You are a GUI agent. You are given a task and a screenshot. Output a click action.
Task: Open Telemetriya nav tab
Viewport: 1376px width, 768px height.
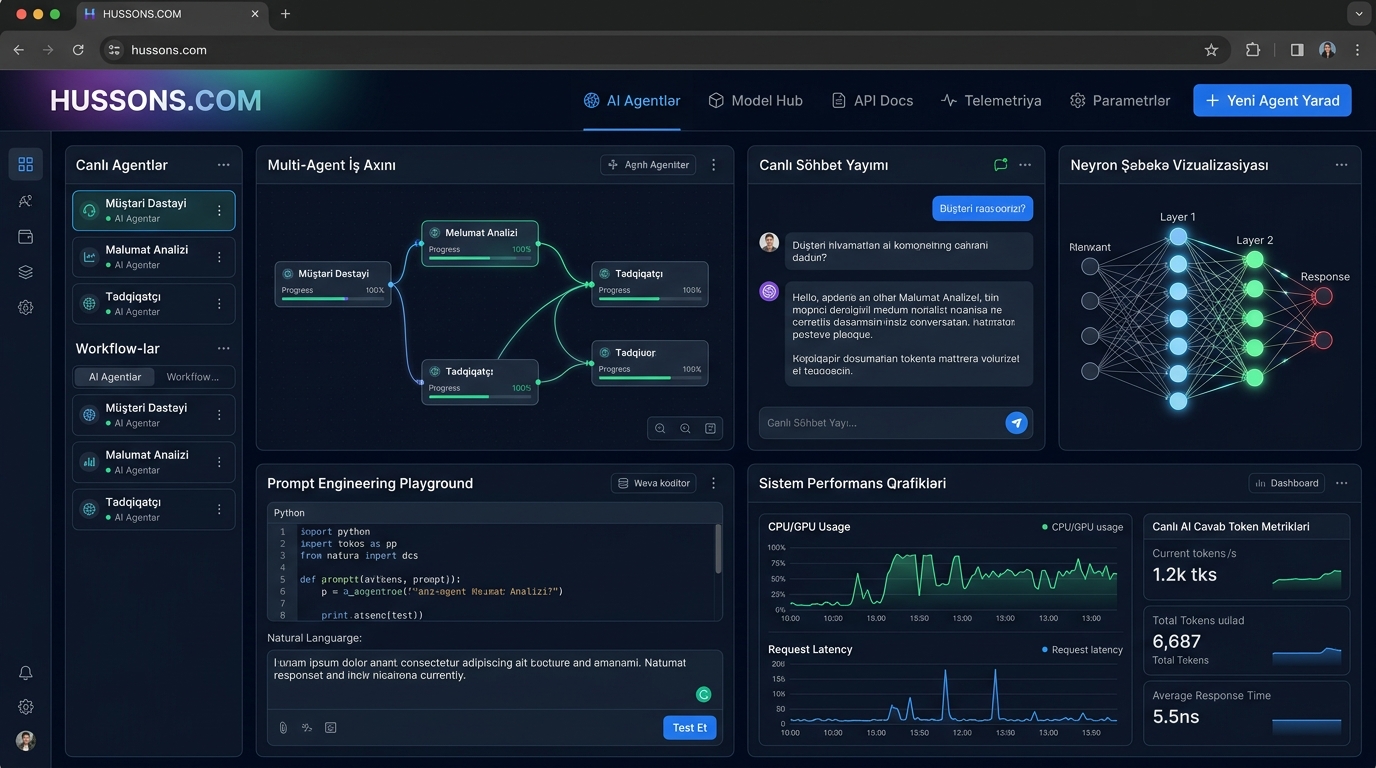pyautogui.click(x=991, y=101)
